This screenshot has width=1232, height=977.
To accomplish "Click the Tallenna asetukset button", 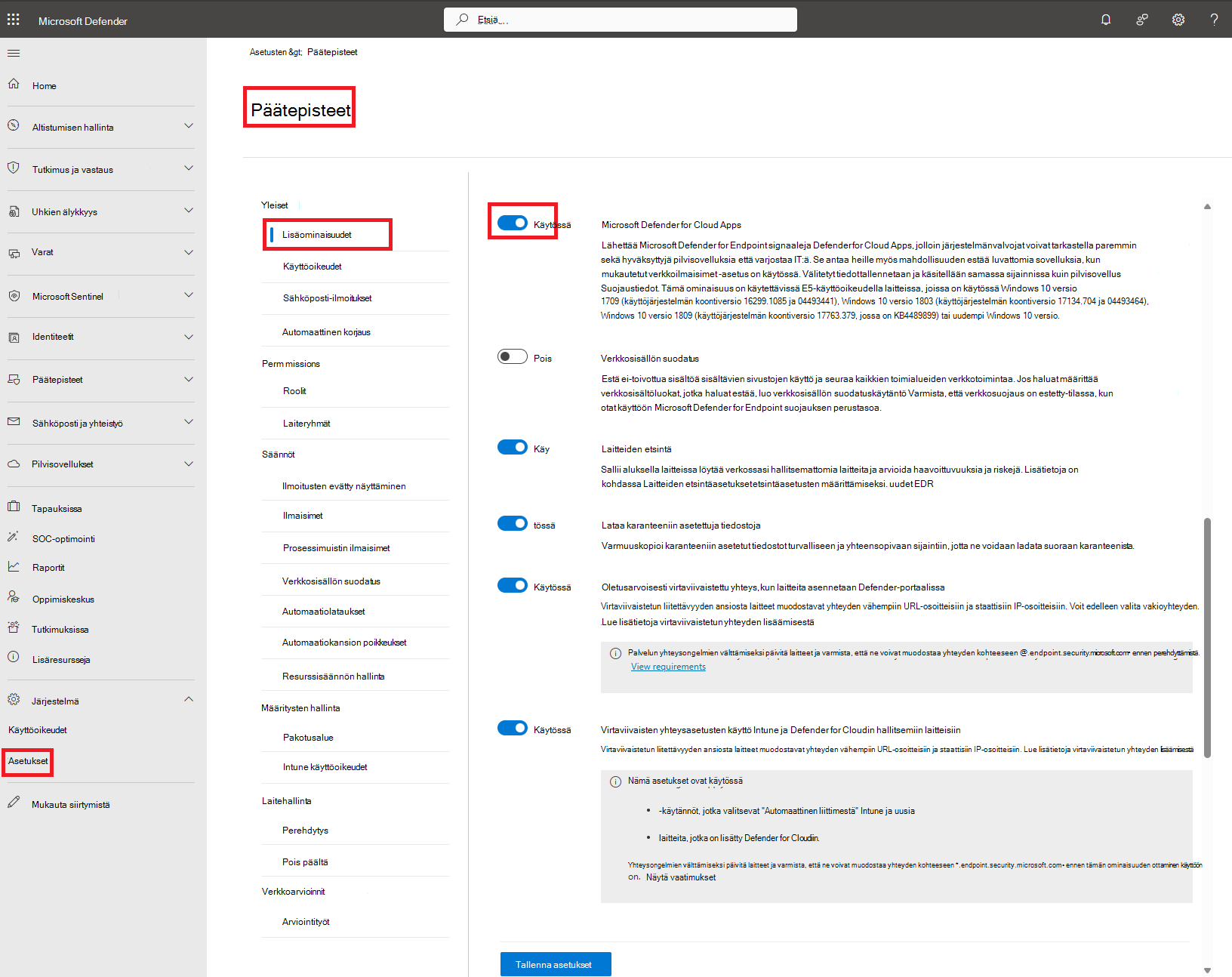I will [x=555, y=964].
